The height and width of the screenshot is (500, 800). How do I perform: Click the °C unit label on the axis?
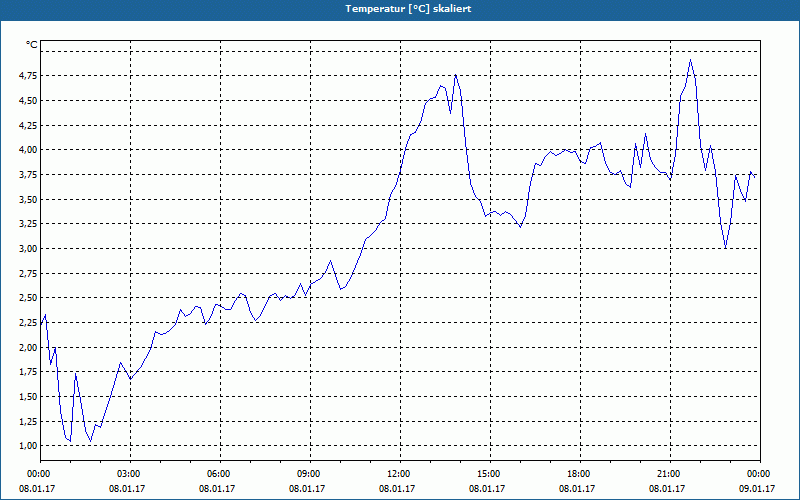32,45
